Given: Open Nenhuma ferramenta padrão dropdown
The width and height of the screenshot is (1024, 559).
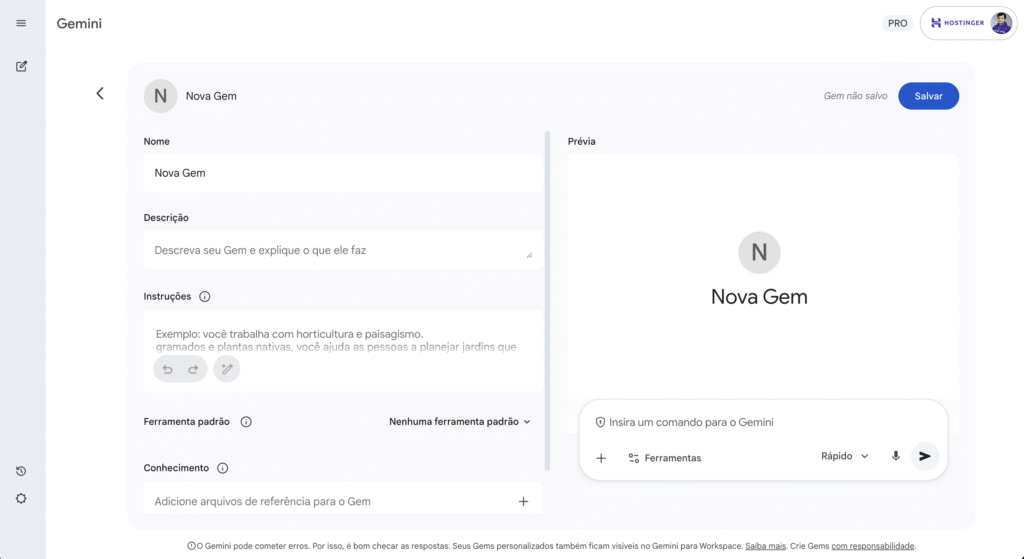Looking at the screenshot, I should click(460, 422).
